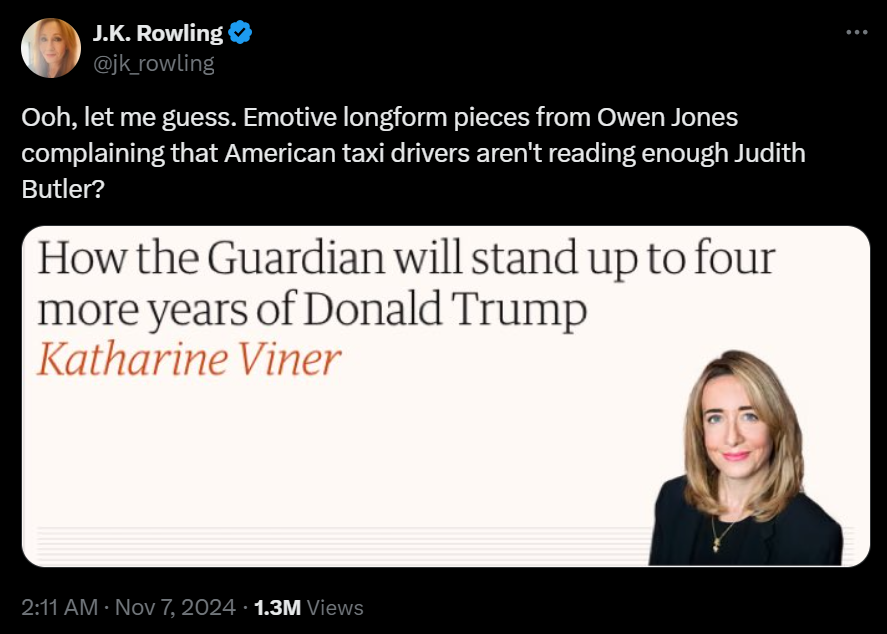Click the 1.3M view count number
This screenshot has width=887, height=634.
[276, 607]
